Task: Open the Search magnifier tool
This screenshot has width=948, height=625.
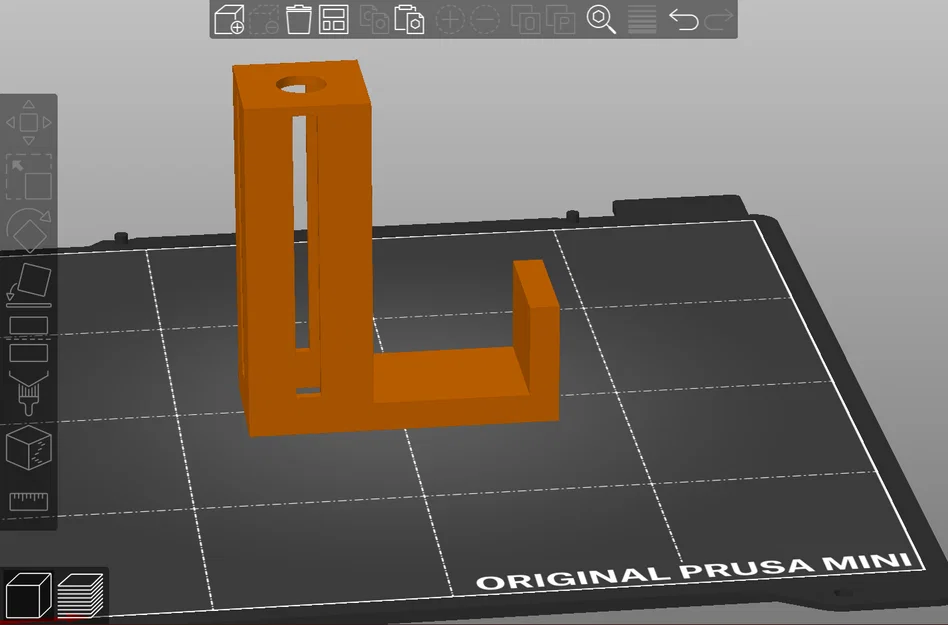Action: (x=601, y=19)
